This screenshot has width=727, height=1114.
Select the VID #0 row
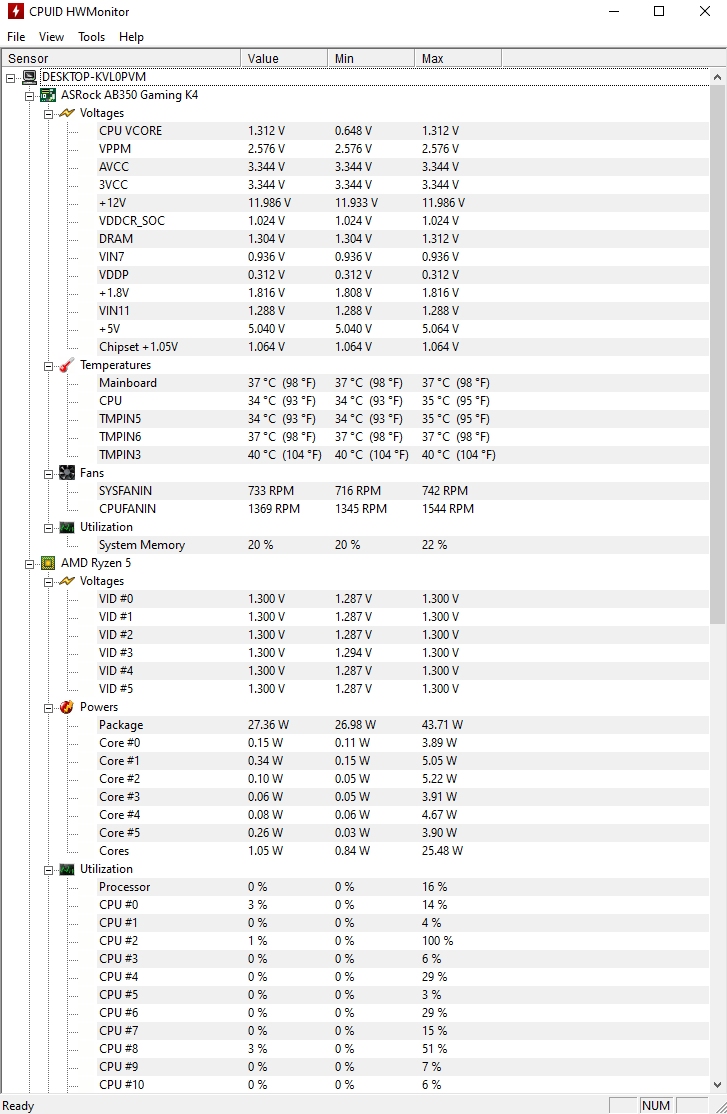404,599
